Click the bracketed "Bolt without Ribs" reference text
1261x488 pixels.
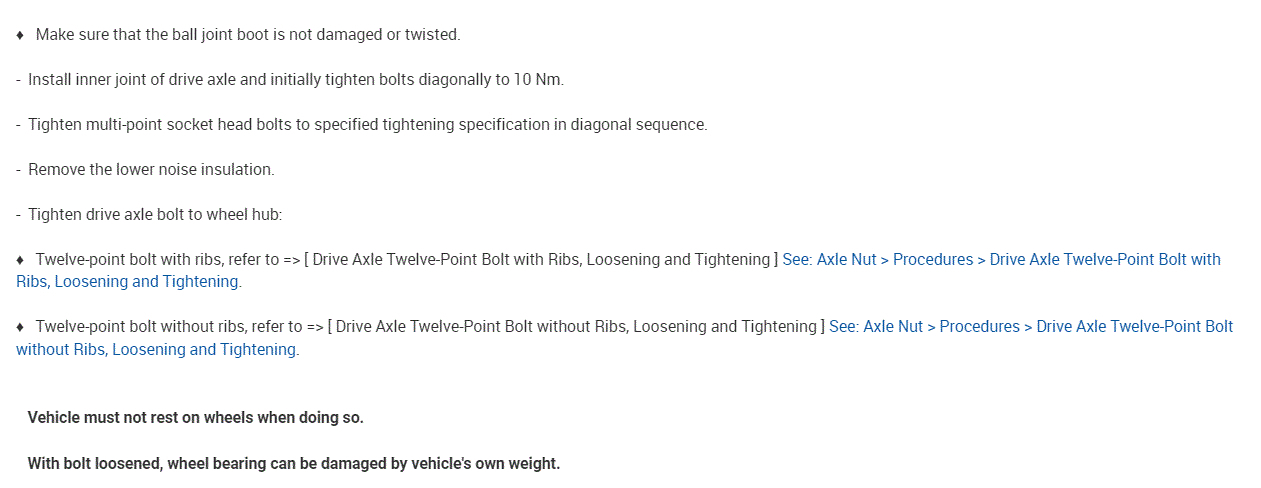[x=575, y=327]
